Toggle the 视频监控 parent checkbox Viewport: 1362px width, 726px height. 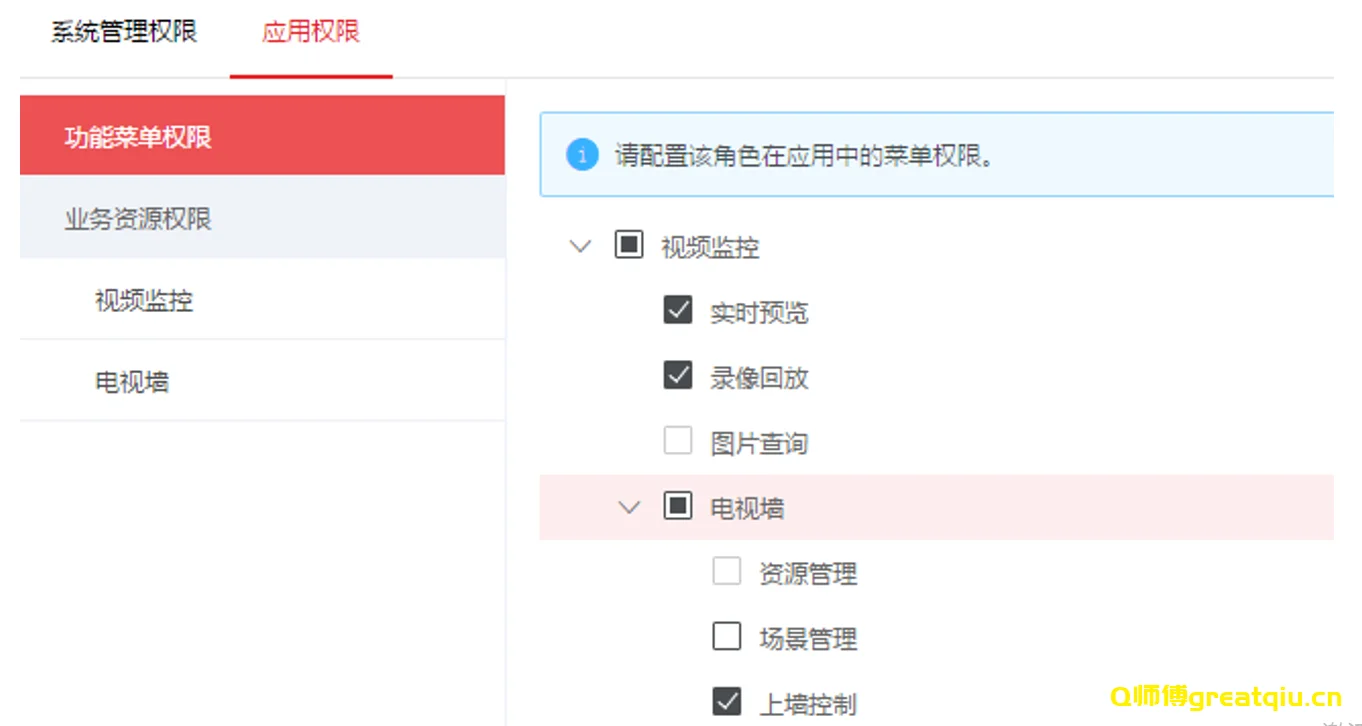pyautogui.click(x=628, y=244)
